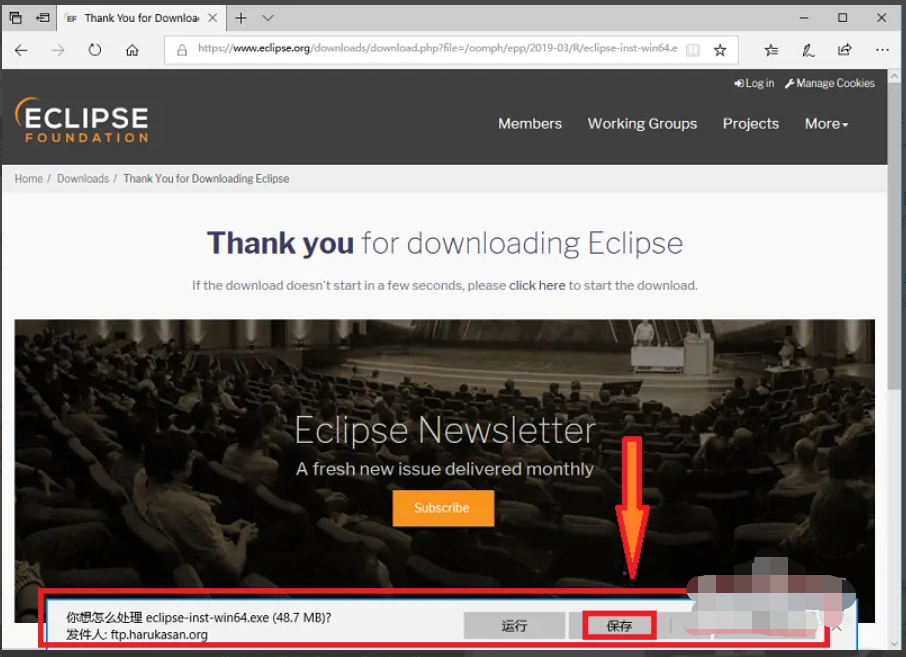Image resolution: width=906 pixels, height=657 pixels.
Task: Click the Share page icon
Action: click(845, 50)
